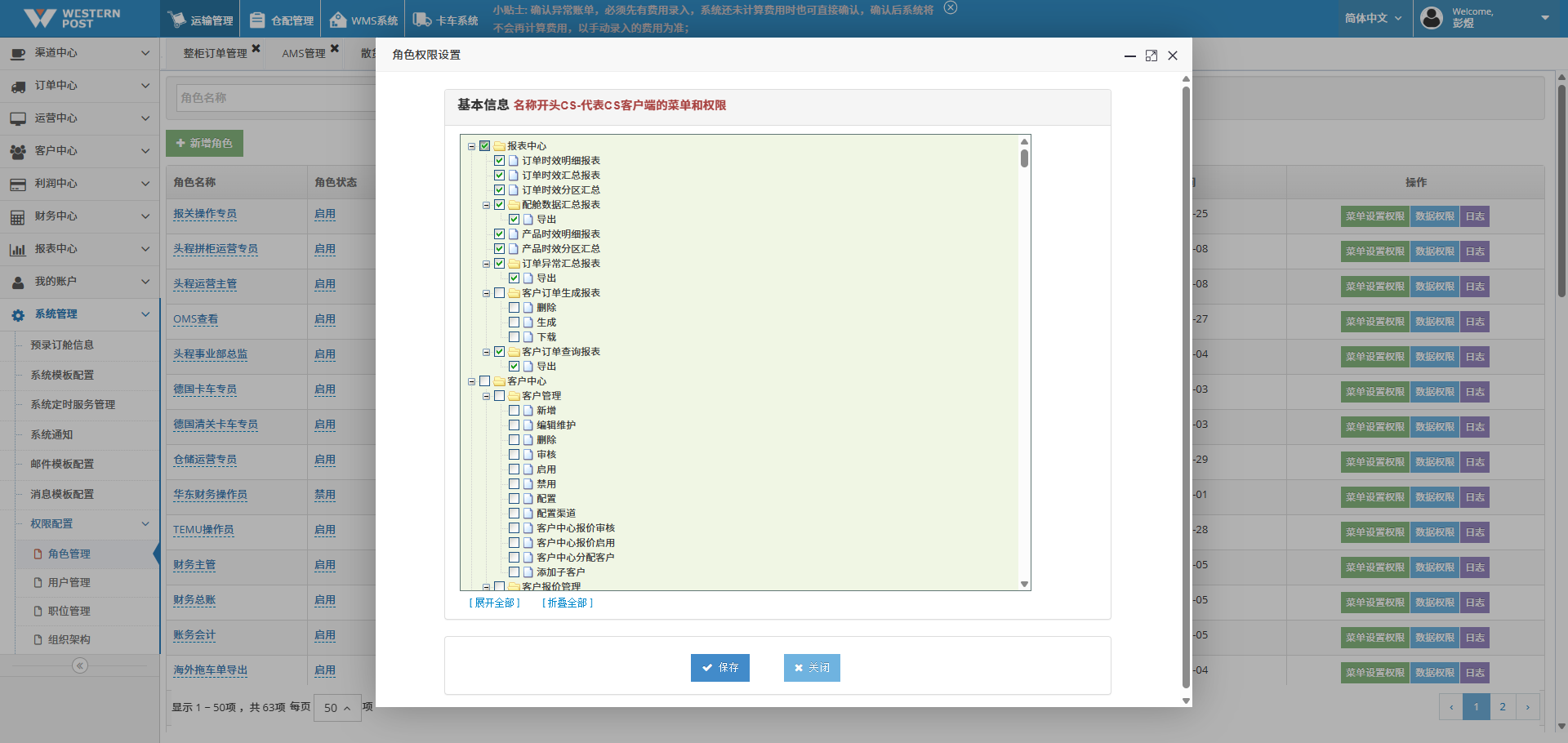Go to page 2 of roles list
This screenshot has width=1568, height=743.
[1502, 707]
